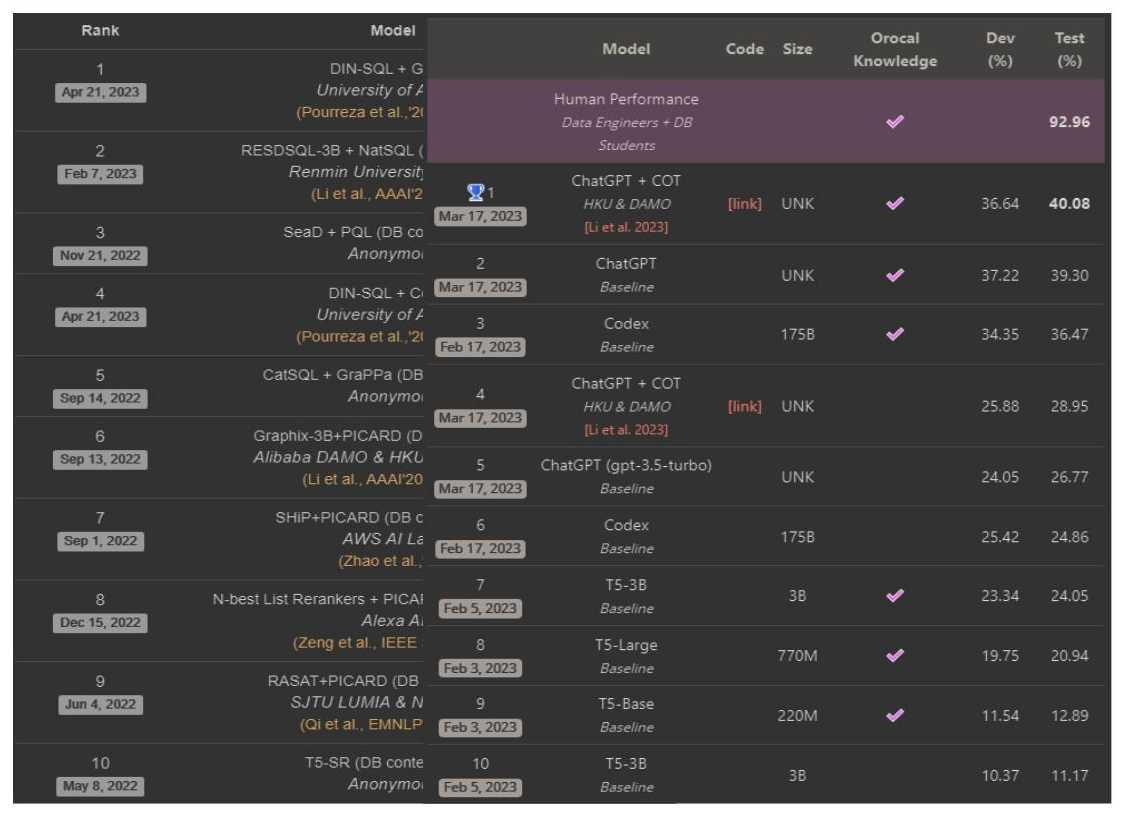Open the [link] code for rank 4 ChatGPT + COT
1126x816 pixels.
[x=745, y=407]
